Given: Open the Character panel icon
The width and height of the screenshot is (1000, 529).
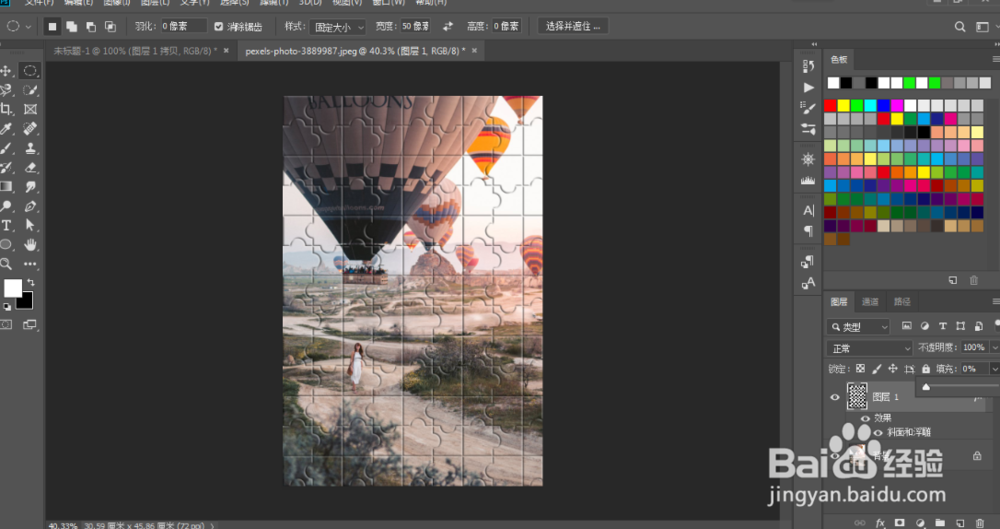Looking at the screenshot, I should (x=809, y=211).
